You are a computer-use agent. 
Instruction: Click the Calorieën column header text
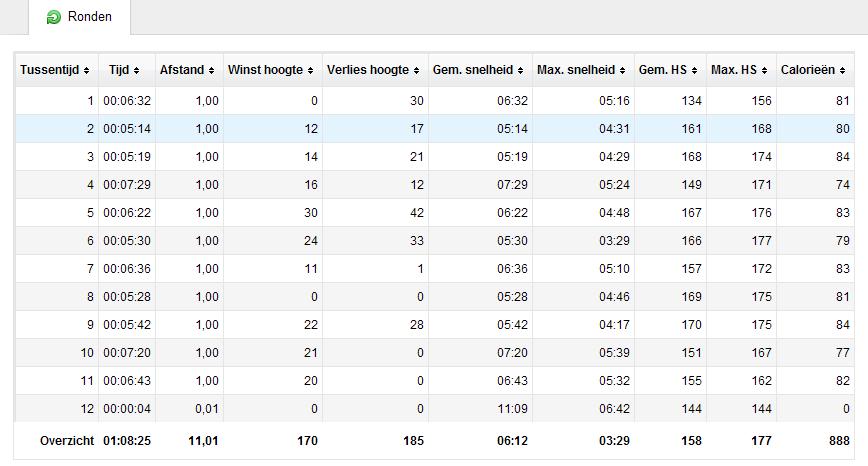point(808,70)
